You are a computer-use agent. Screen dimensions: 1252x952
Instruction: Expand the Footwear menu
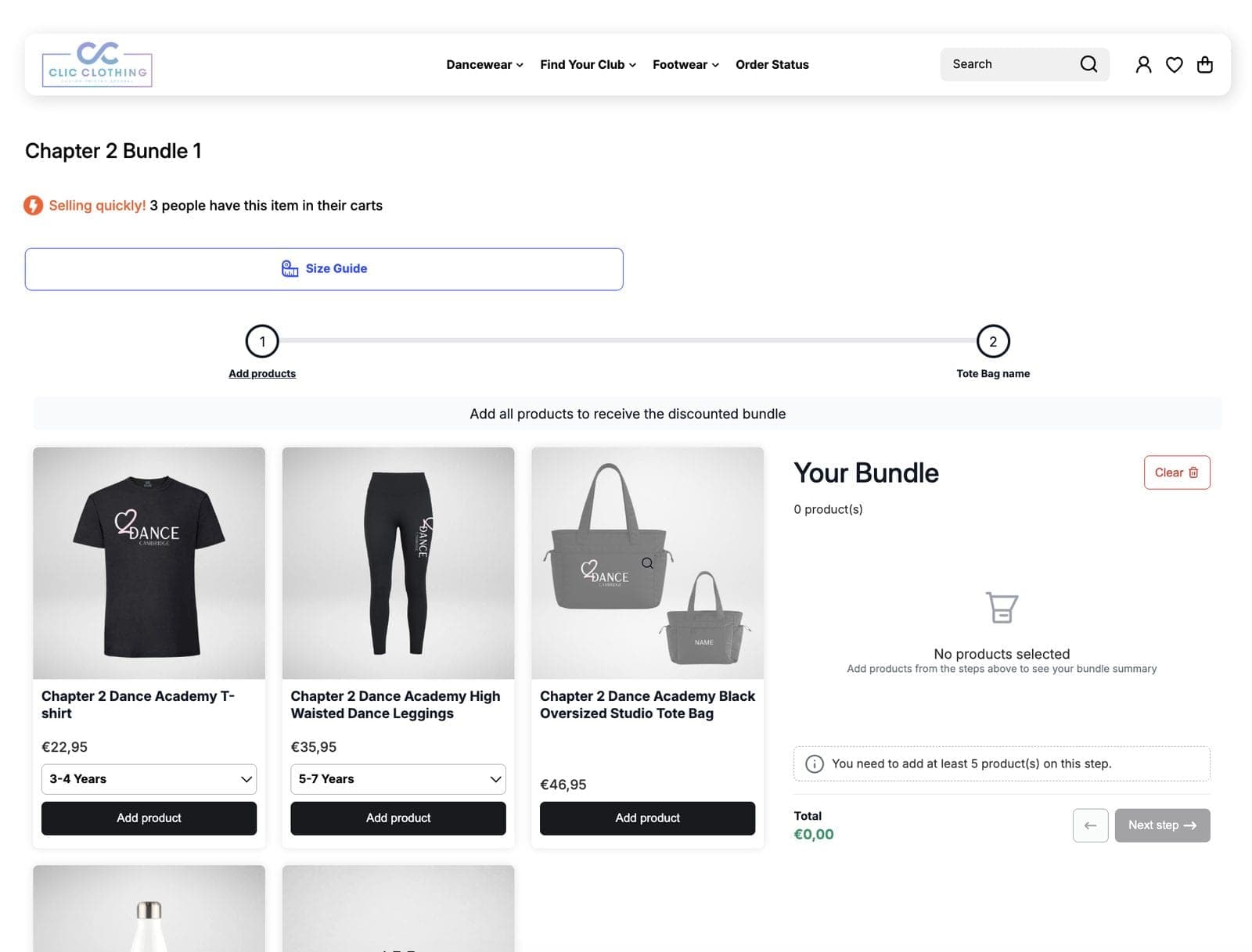pos(685,65)
